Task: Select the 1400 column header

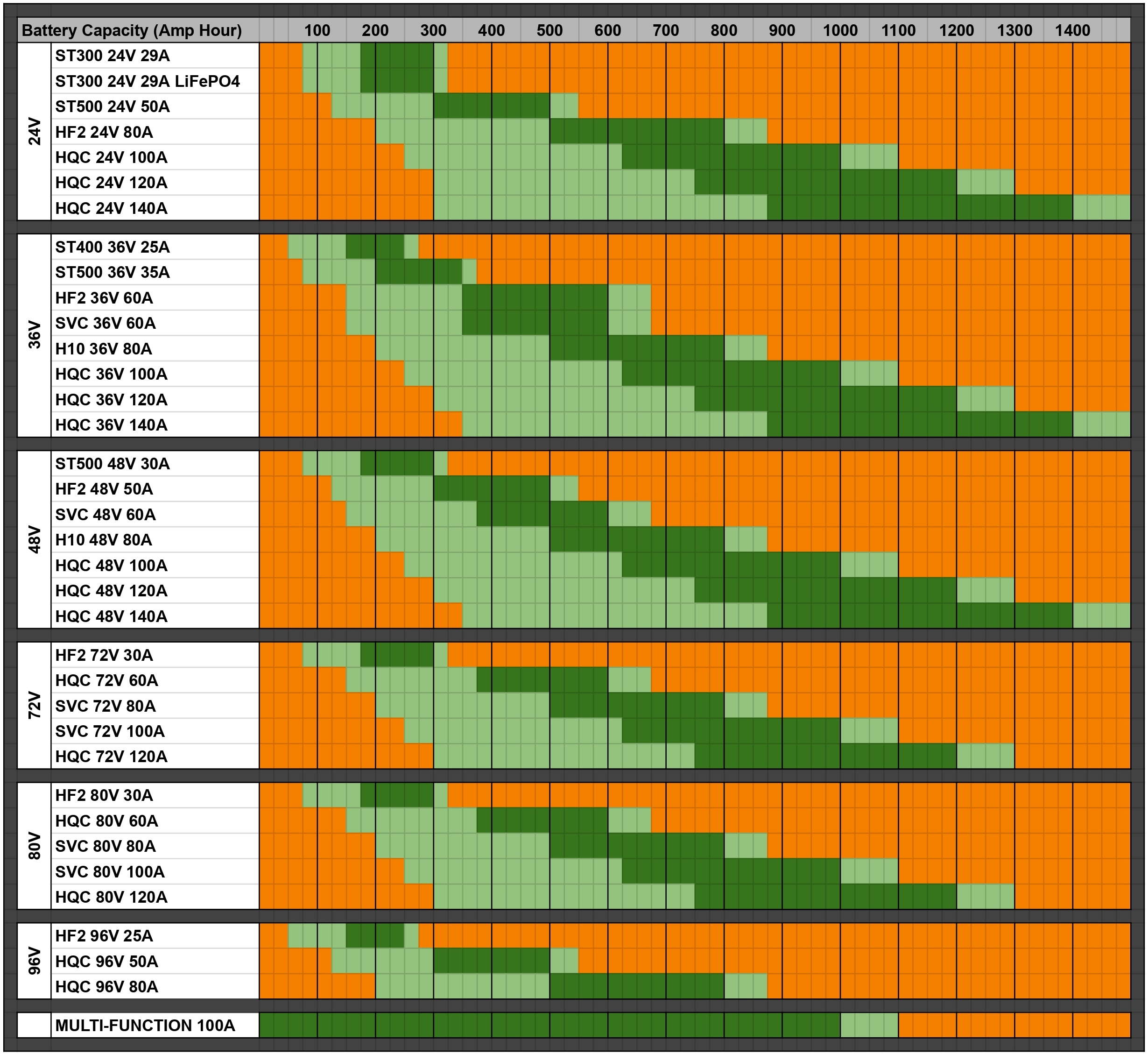Action: 1072,31
